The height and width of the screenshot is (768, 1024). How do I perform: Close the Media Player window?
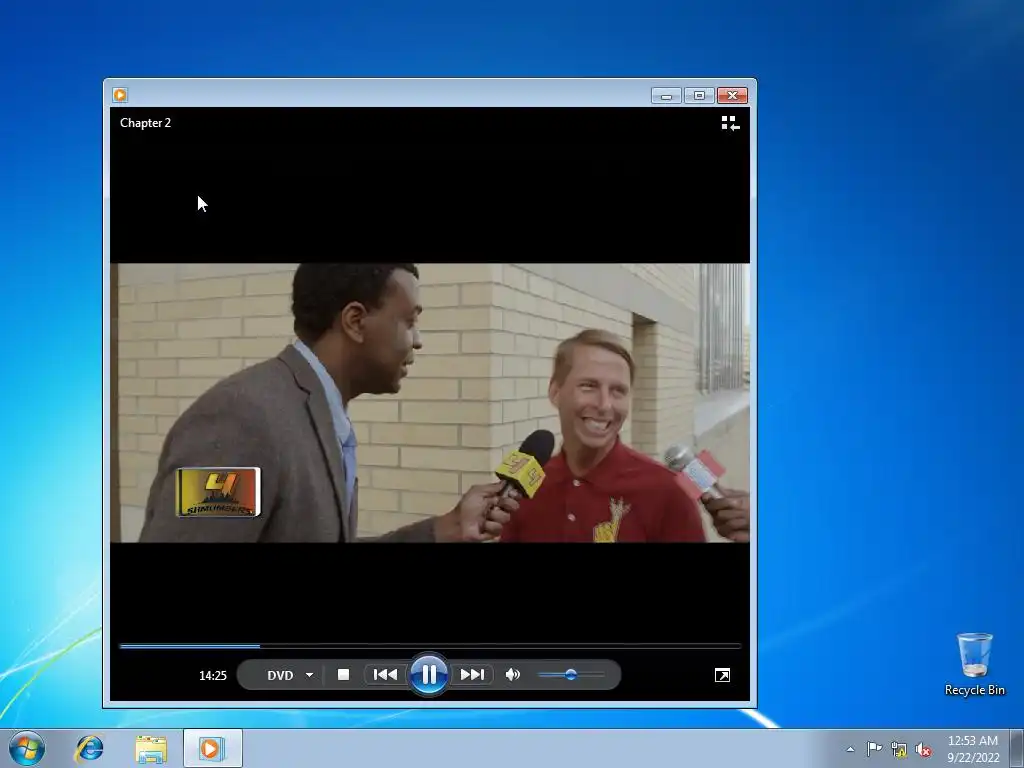(733, 96)
